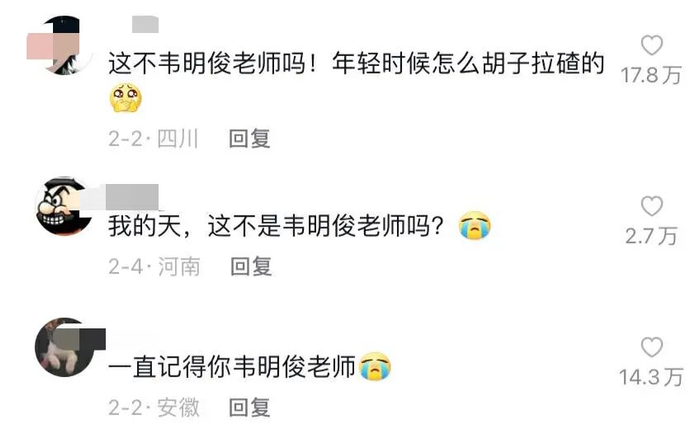This screenshot has width=700, height=434.
Task: Select comment text 年轻时候怎么胡子拉碴的
Action: point(468,63)
